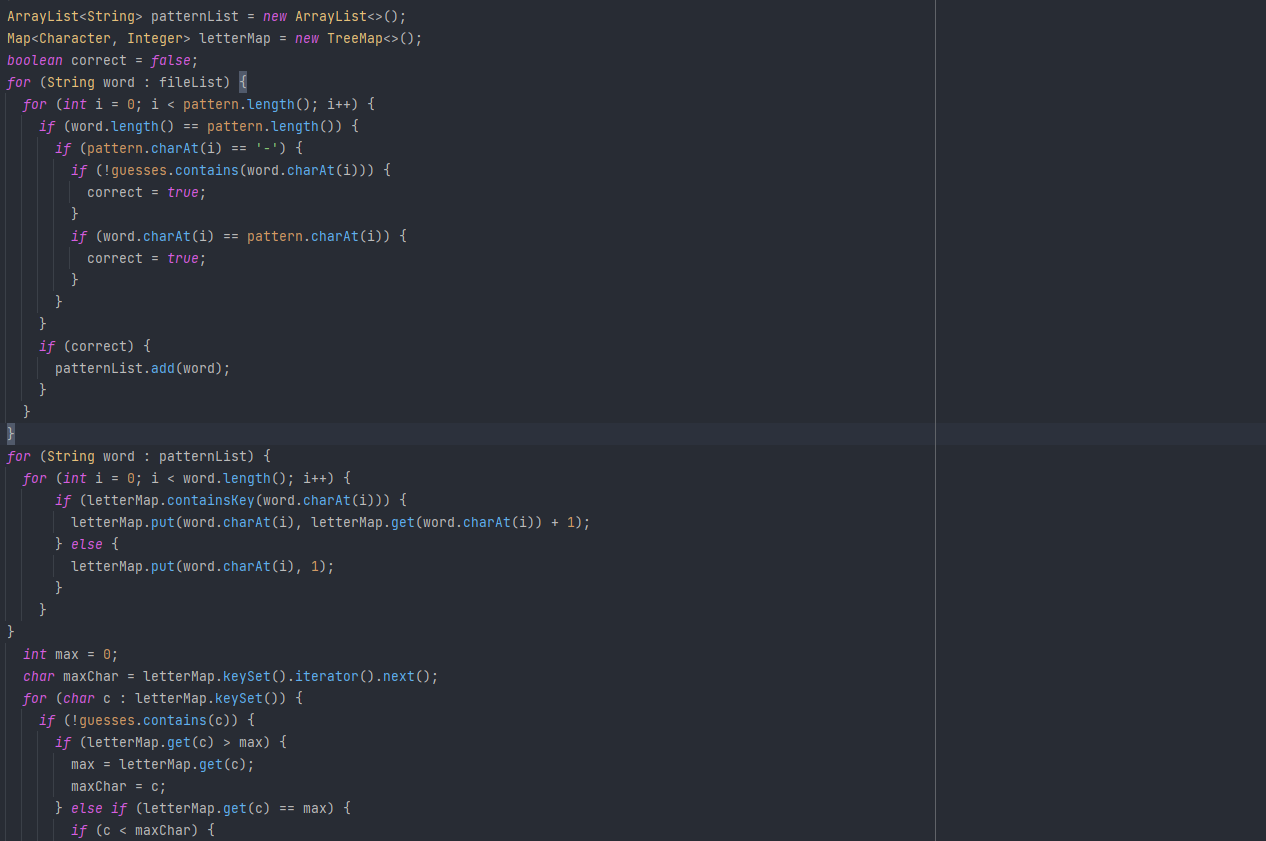The image size is (1266, 841).
Task: Click the } else { line
Action: tap(87, 544)
